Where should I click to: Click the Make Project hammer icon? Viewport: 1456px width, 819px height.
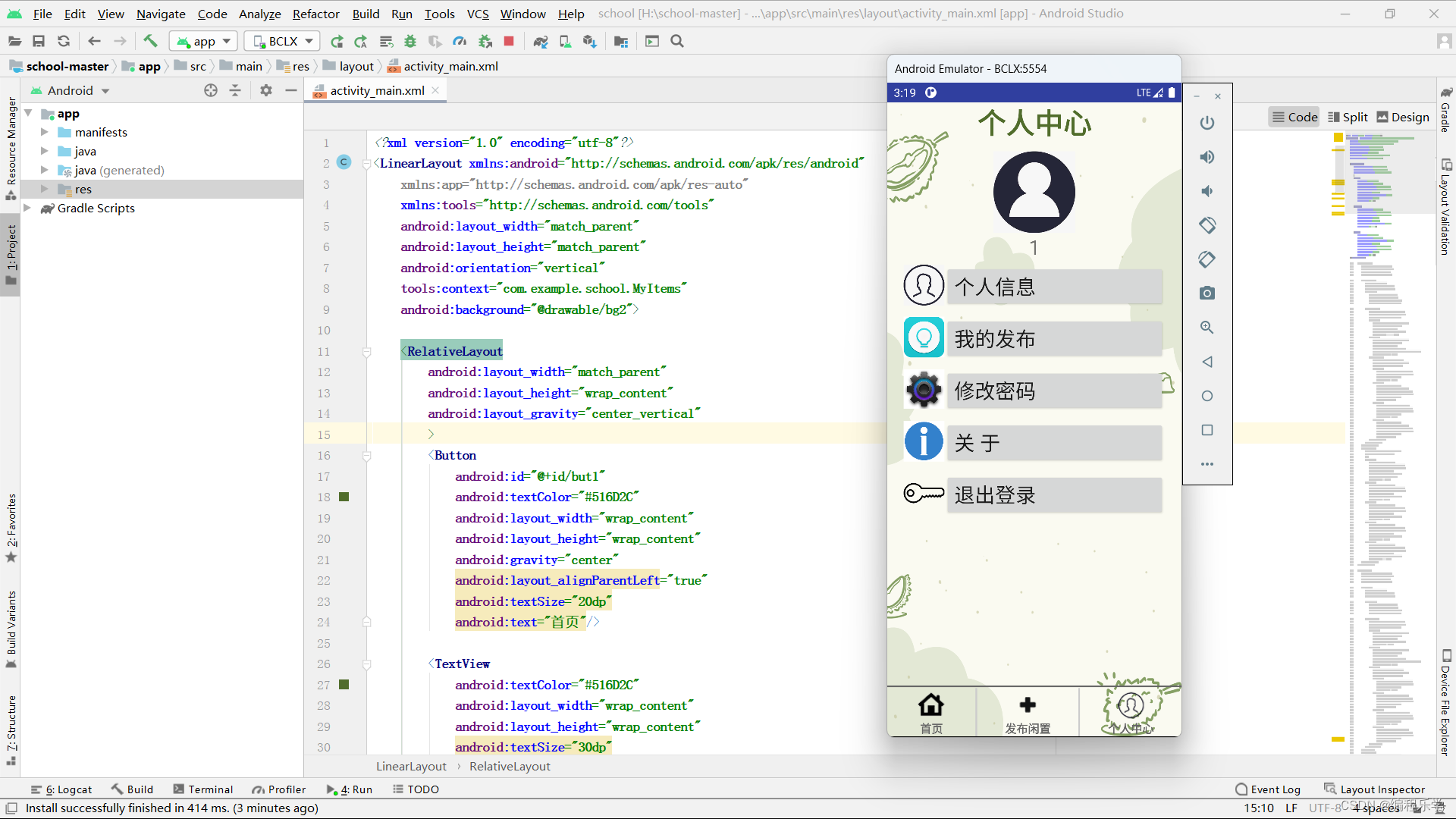150,41
